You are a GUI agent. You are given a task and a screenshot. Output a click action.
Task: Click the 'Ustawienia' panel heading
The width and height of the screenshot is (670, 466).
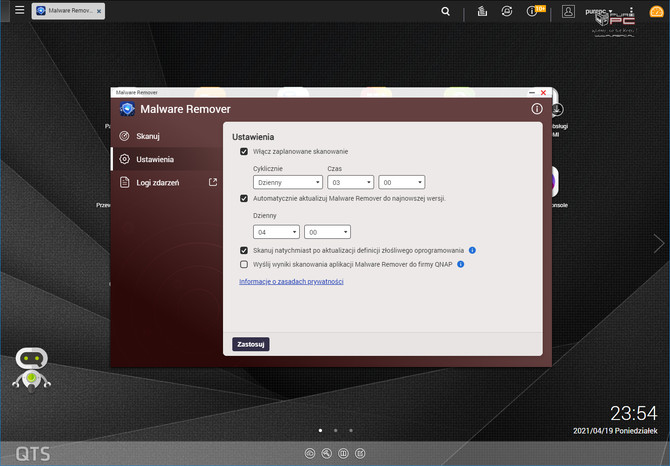click(253, 137)
